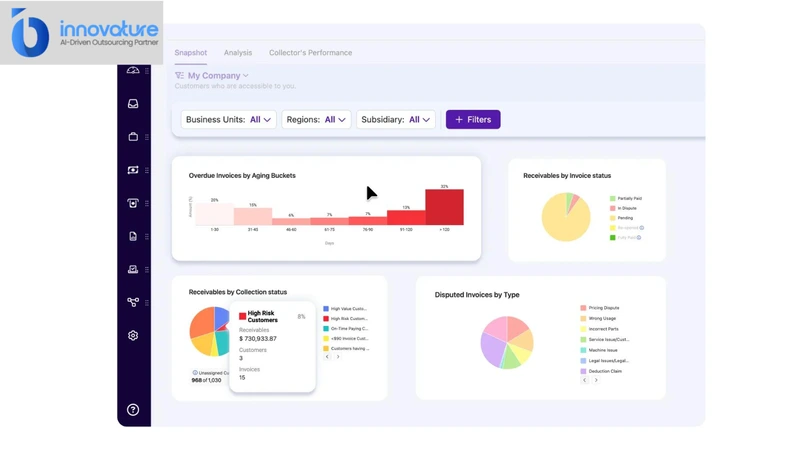Toggle On-Time Paying legend entry
Image resolution: width=800 pixels, height=450 pixels.
pyautogui.click(x=345, y=329)
